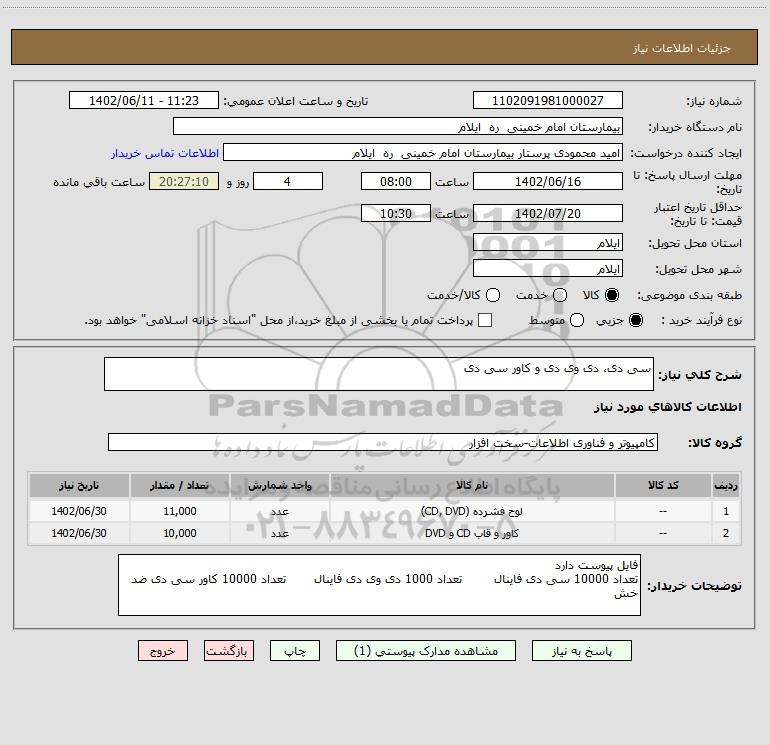Image resolution: width=770 pixels, height=745 pixels.
Task: Click the اطلاعات کالاهای مورد نیاز heading
Action: pos(667,407)
